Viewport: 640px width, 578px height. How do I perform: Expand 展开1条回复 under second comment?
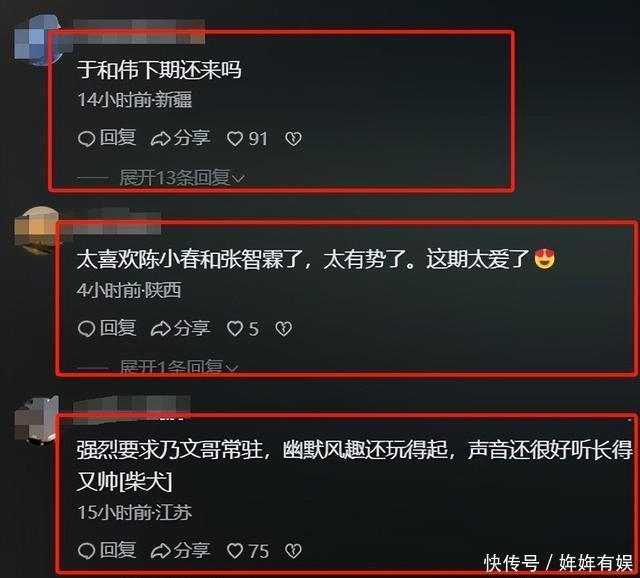click(179, 367)
